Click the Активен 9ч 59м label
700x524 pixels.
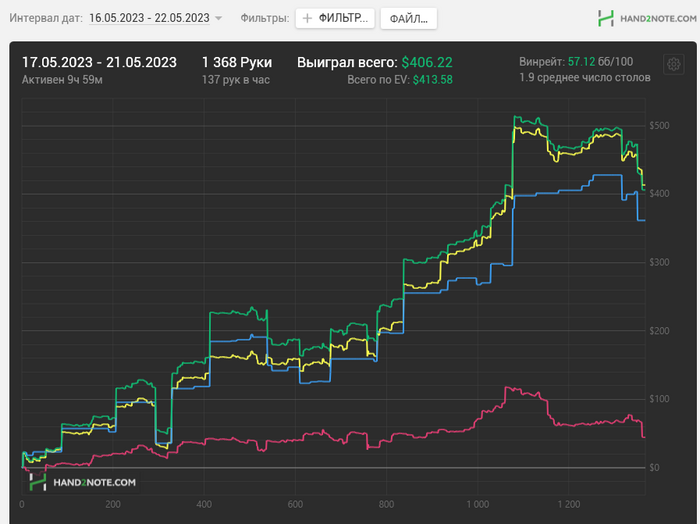click(62, 80)
